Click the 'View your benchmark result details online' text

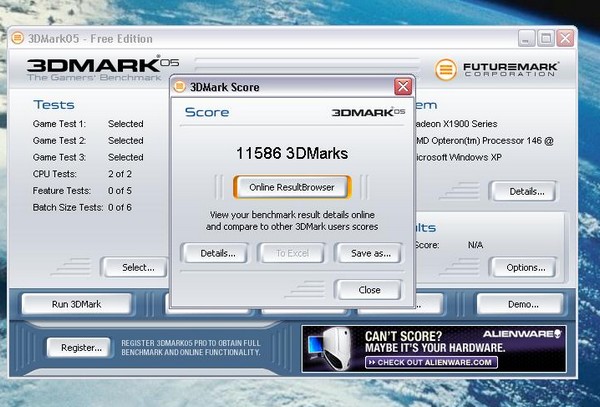tap(292, 215)
